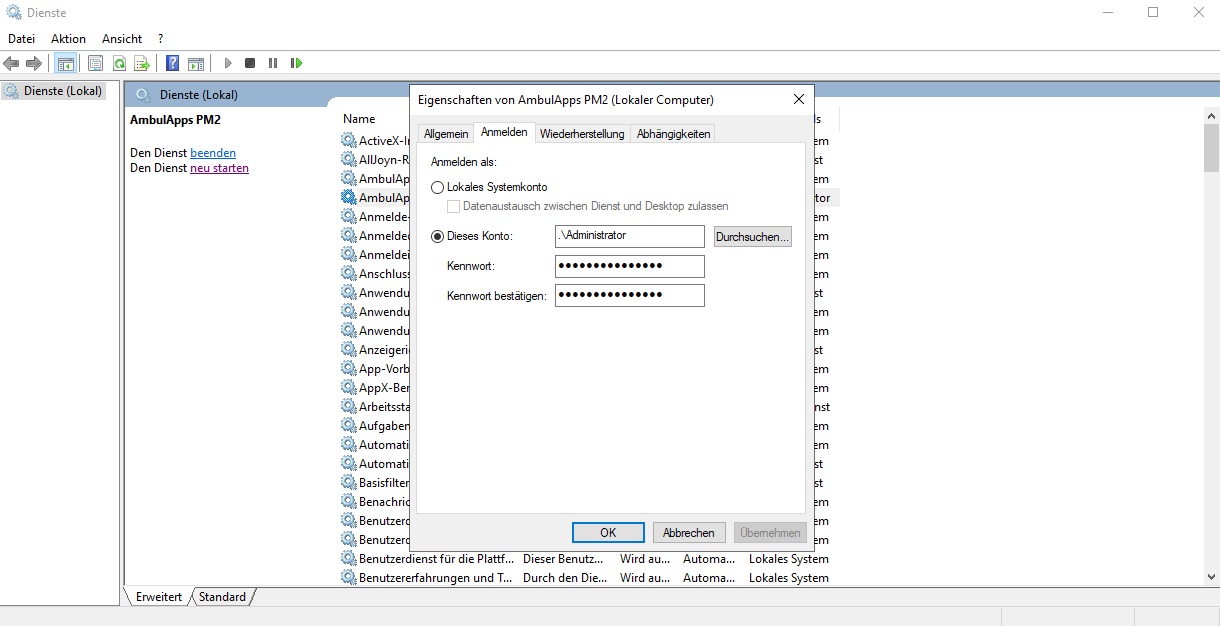
Task: Switch to the Erweitert view tab
Action: click(x=159, y=597)
